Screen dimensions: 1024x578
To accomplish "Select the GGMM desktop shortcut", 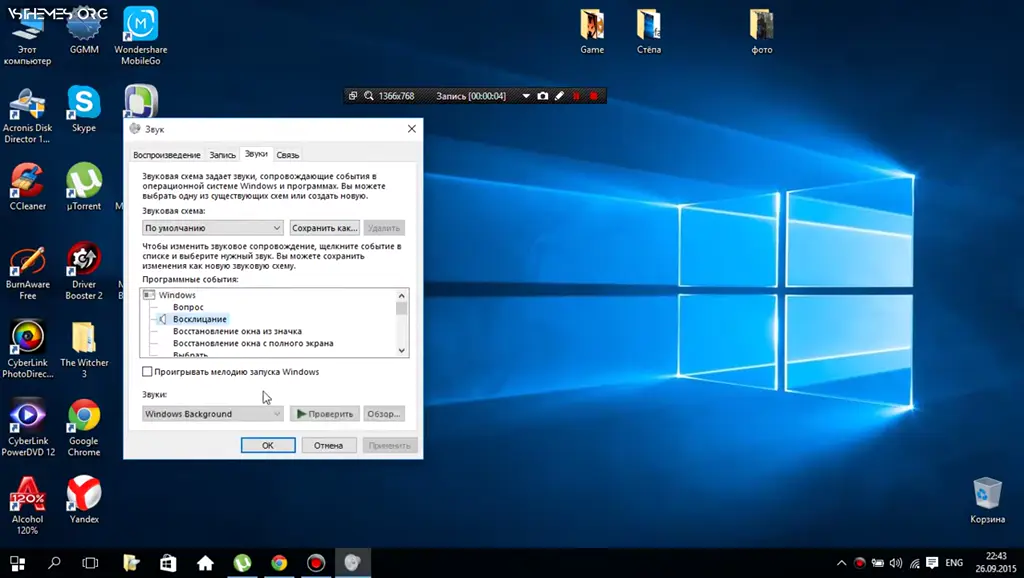I will pyautogui.click(x=84, y=33).
